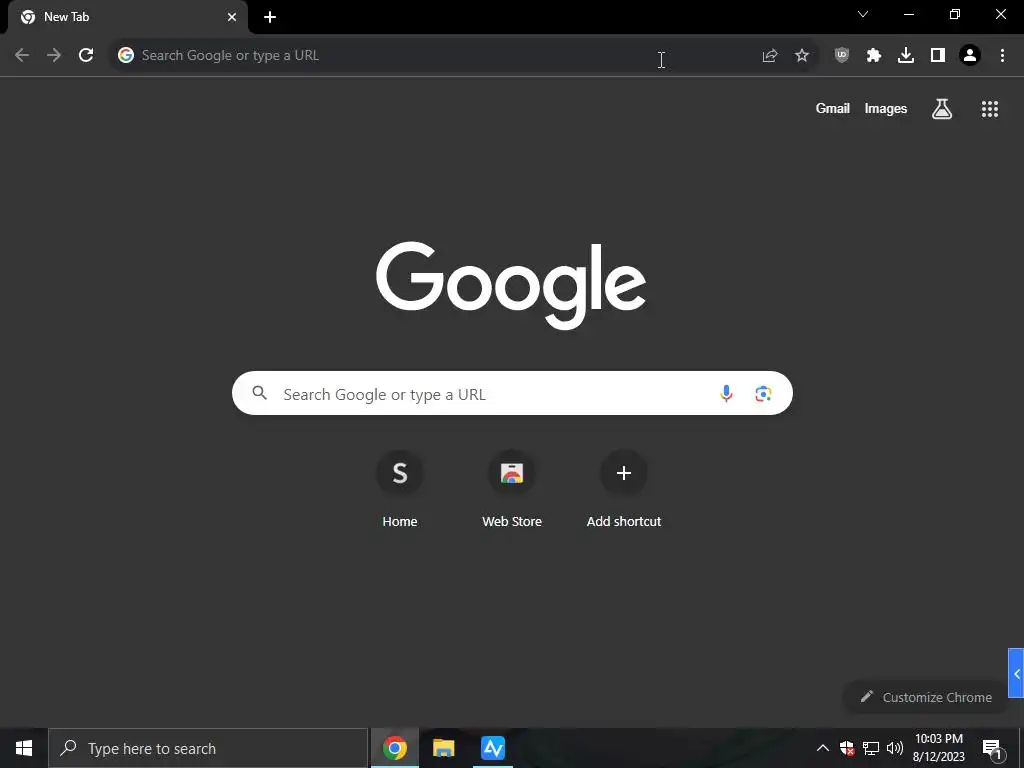The image size is (1024, 768).
Task: Open the clock and date display
Action: click(938, 748)
